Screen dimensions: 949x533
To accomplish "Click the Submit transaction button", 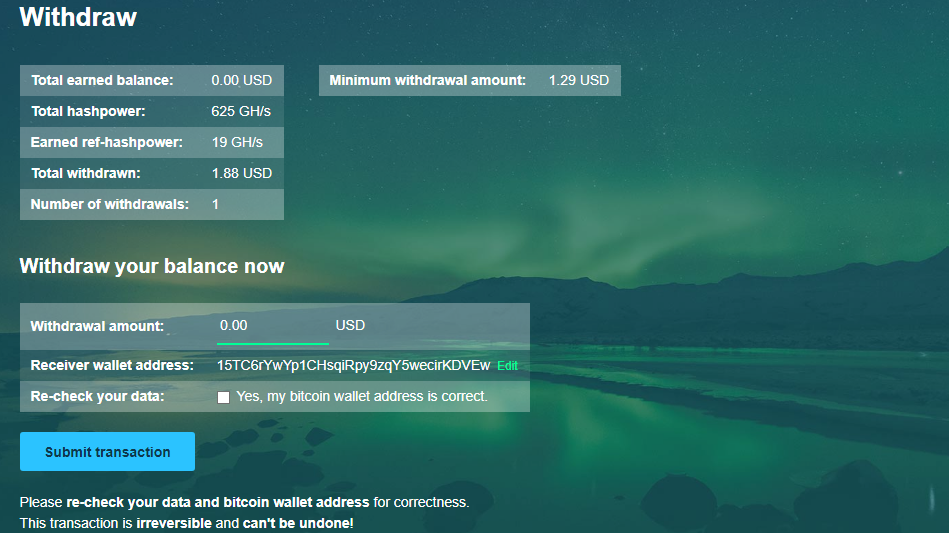I will pos(107,451).
